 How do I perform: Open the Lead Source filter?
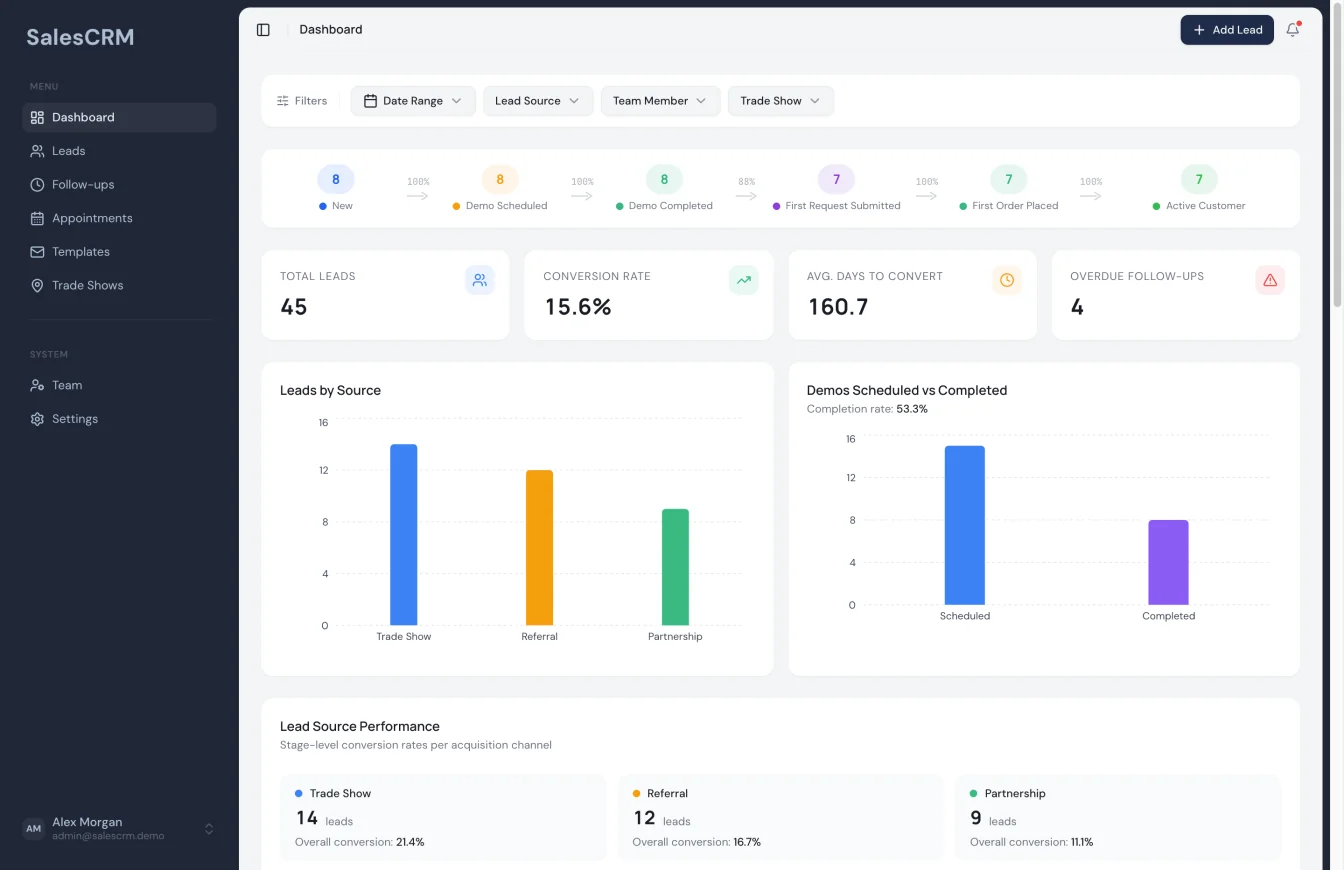click(x=537, y=100)
